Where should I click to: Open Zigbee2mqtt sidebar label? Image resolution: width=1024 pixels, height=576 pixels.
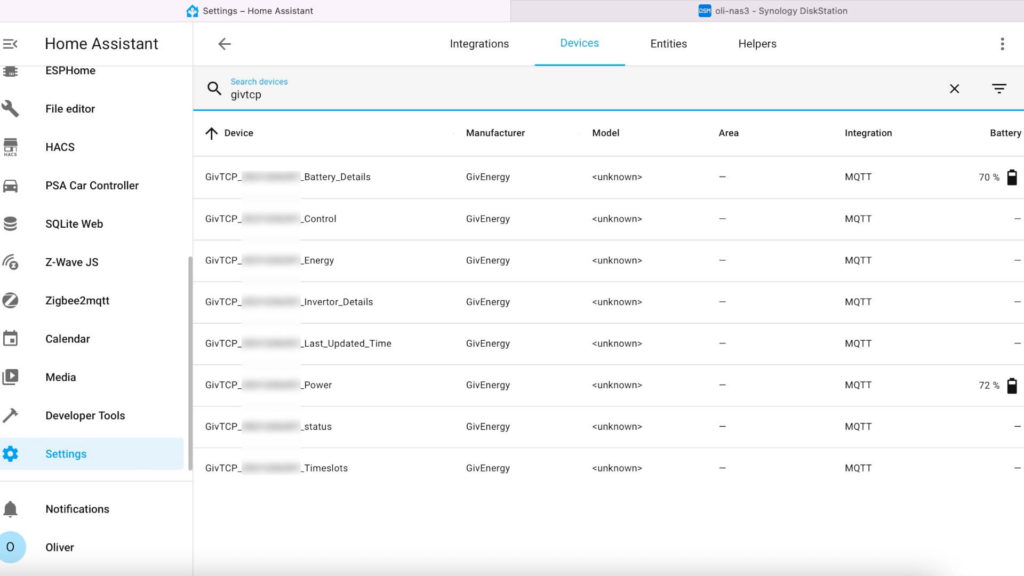point(77,300)
